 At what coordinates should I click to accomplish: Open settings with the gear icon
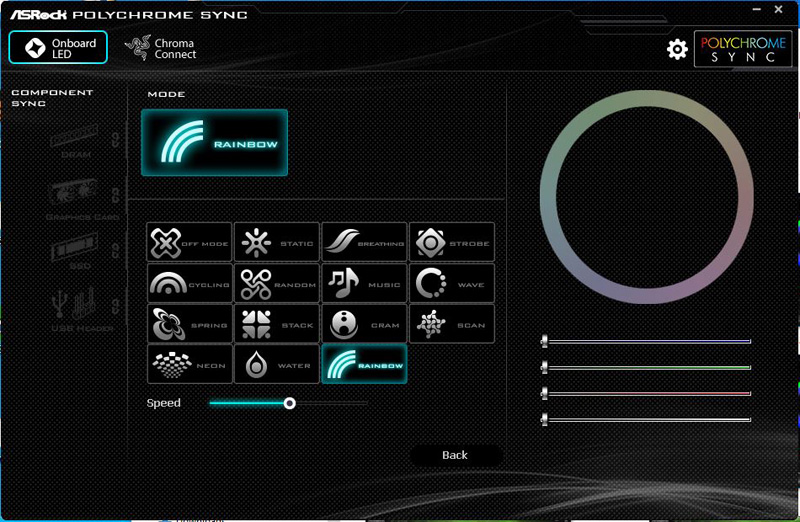677,49
